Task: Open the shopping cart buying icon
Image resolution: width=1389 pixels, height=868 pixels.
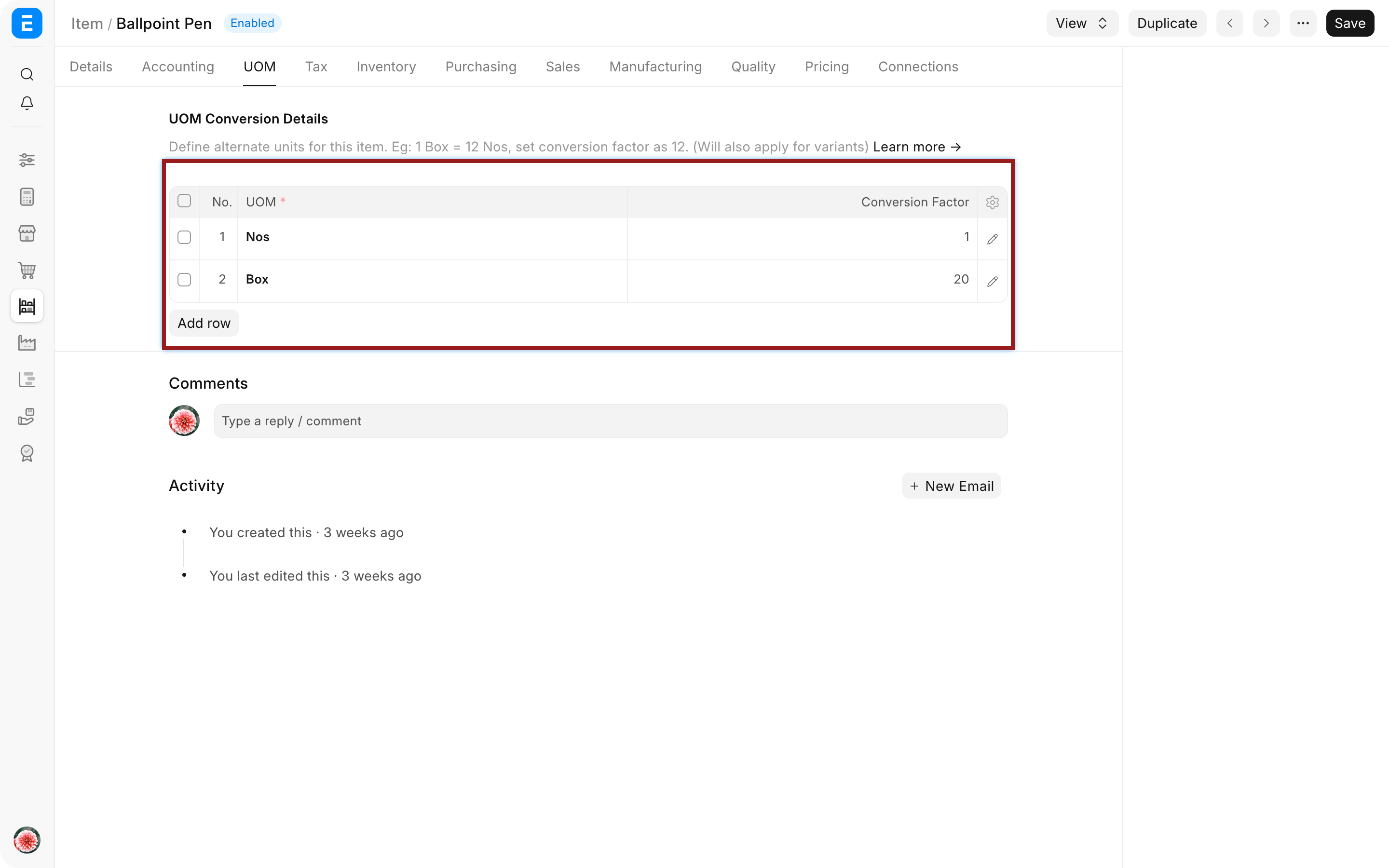Action: click(27, 270)
